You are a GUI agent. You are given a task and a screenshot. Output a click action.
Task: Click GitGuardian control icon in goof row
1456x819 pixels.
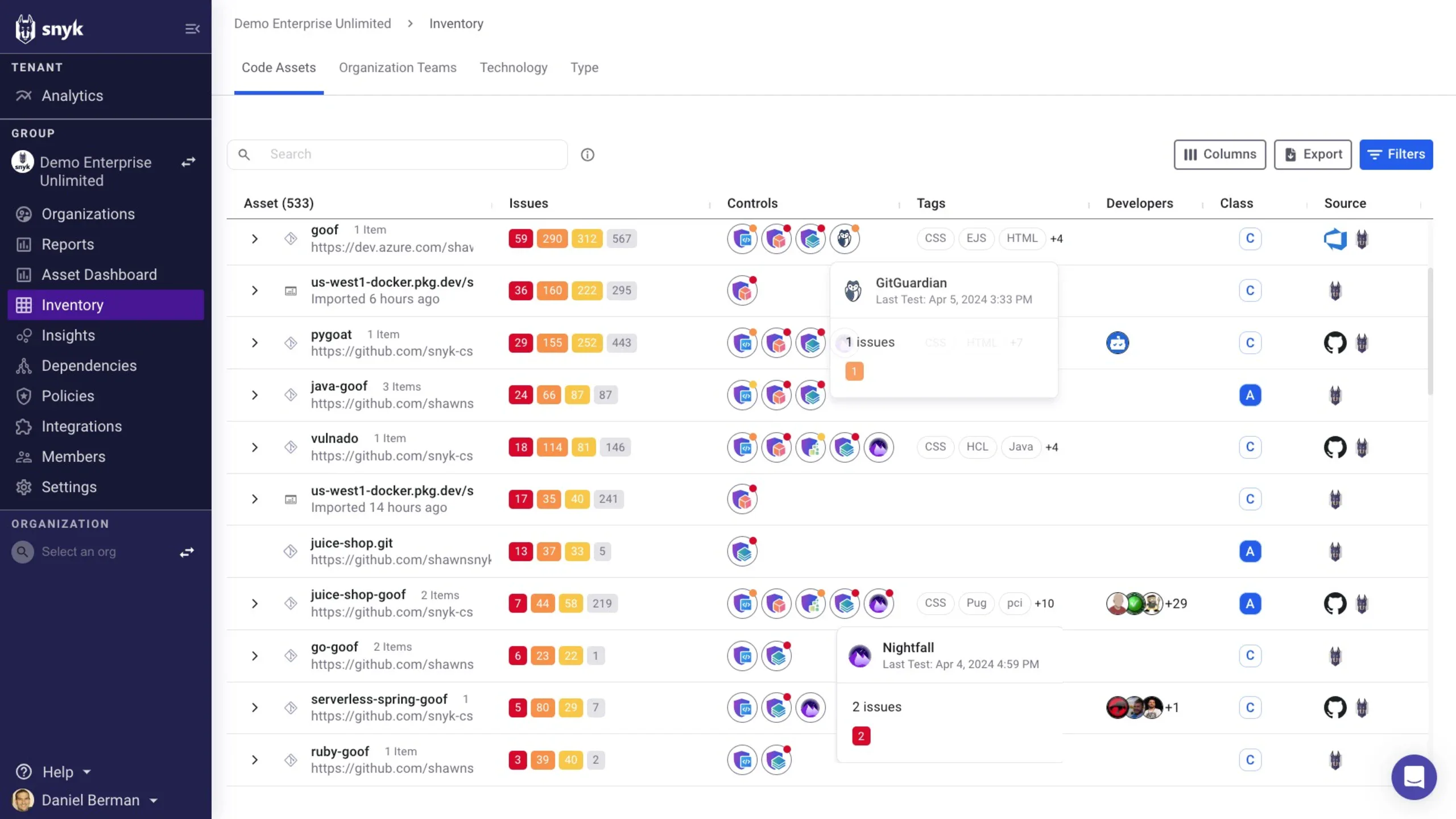coord(845,239)
